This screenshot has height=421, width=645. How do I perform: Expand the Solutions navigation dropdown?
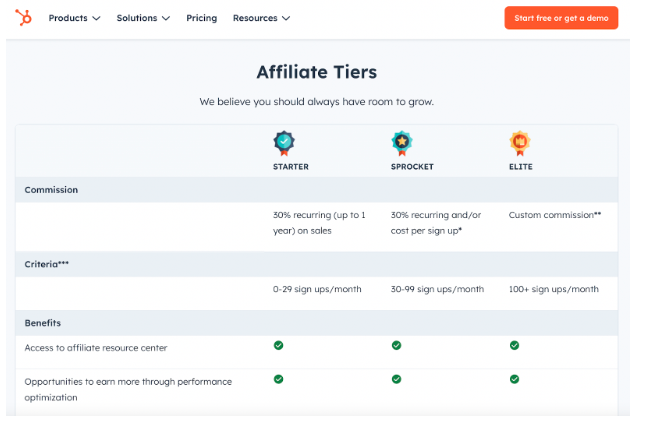click(143, 18)
